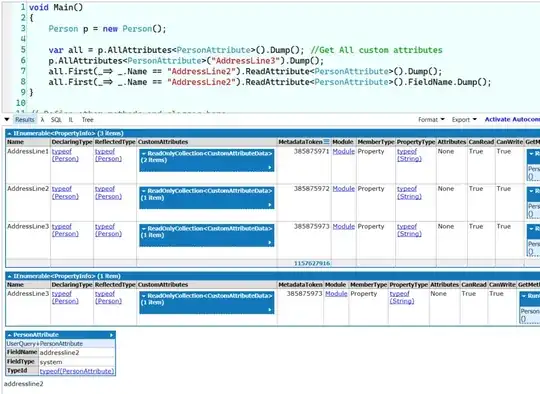Click right arrow in AddressLine1 CustomAttributes box
The image size is (540, 394).
[x=270, y=168]
